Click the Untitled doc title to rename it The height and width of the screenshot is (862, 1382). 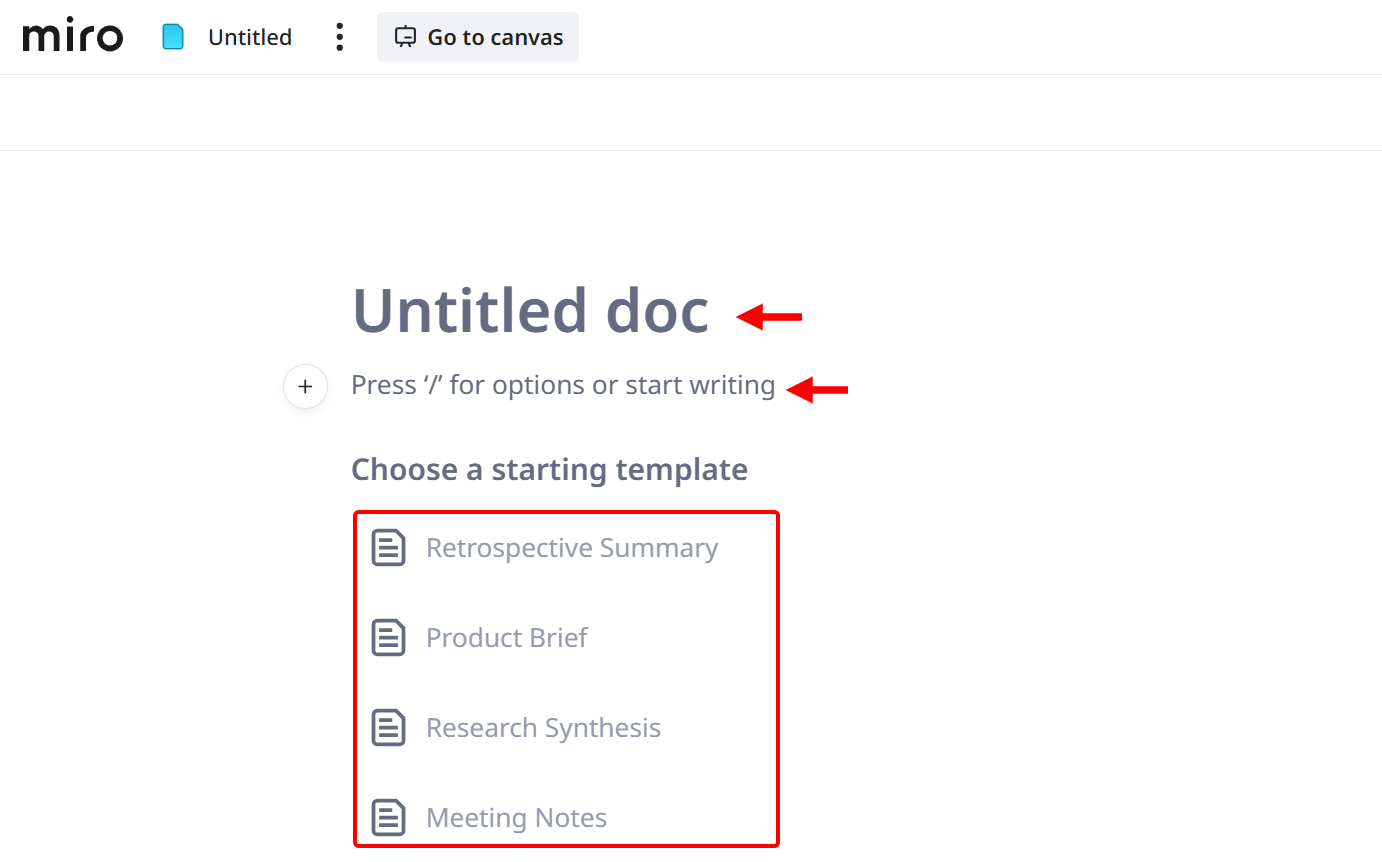[530, 310]
